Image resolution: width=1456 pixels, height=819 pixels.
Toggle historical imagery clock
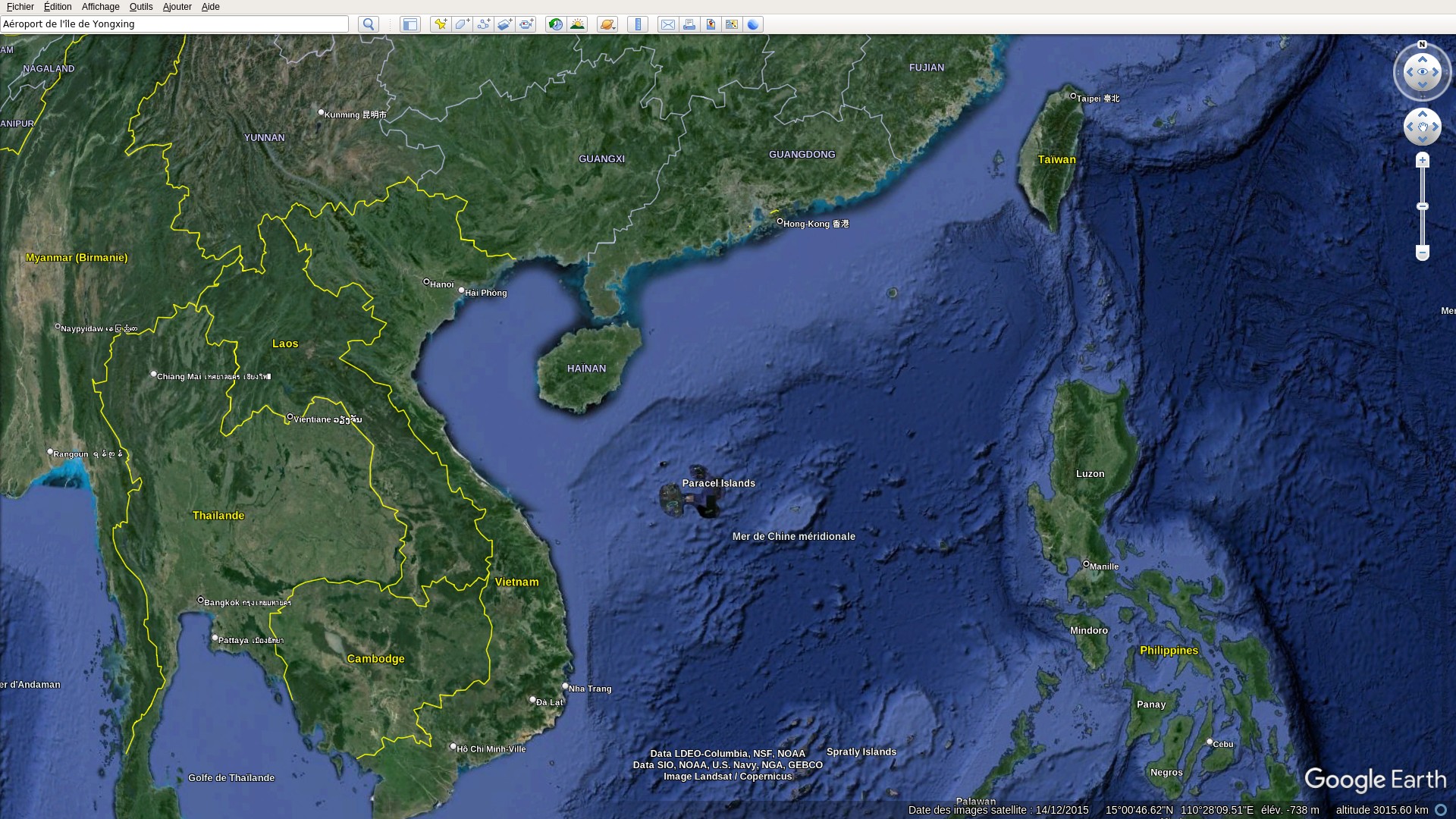556,24
